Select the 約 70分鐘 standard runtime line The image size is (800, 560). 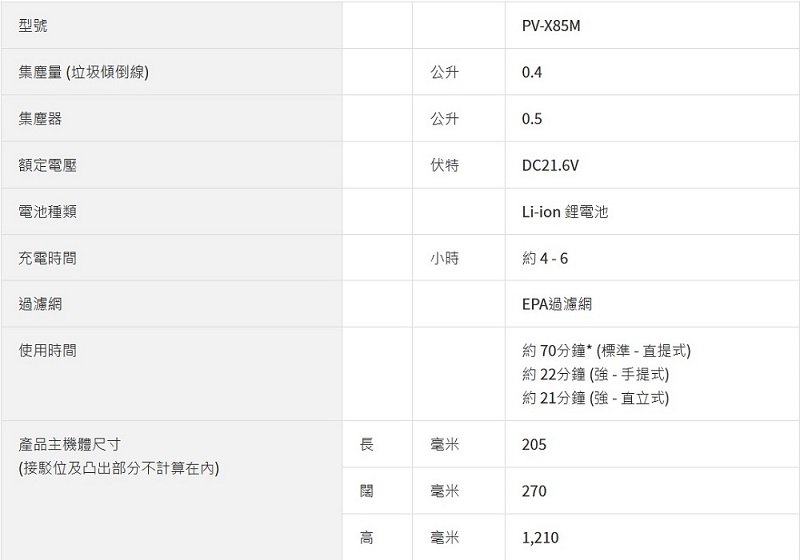pyautogui.click(x=606, y=351)
